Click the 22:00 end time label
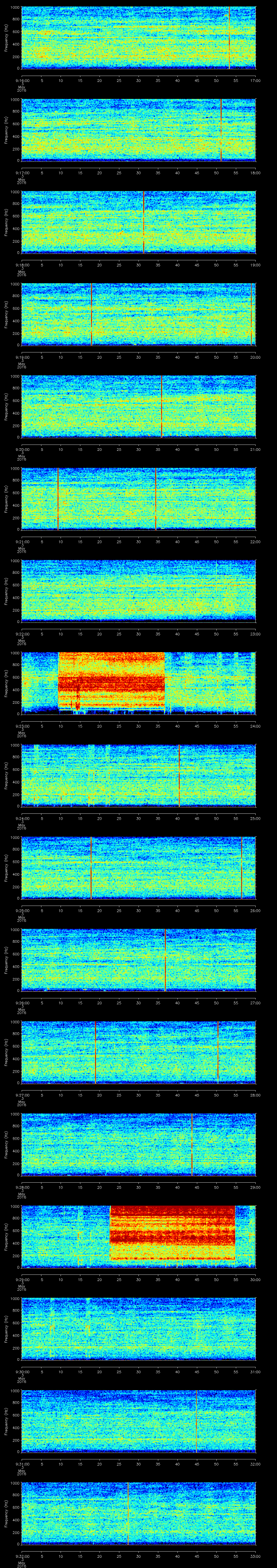The height and width of the screenshot is (1568, 277). (256, 542)
